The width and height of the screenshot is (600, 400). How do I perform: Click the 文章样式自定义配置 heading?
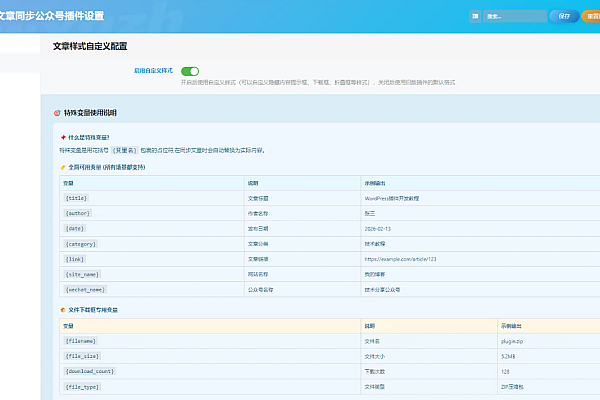(x=90, y=46)
